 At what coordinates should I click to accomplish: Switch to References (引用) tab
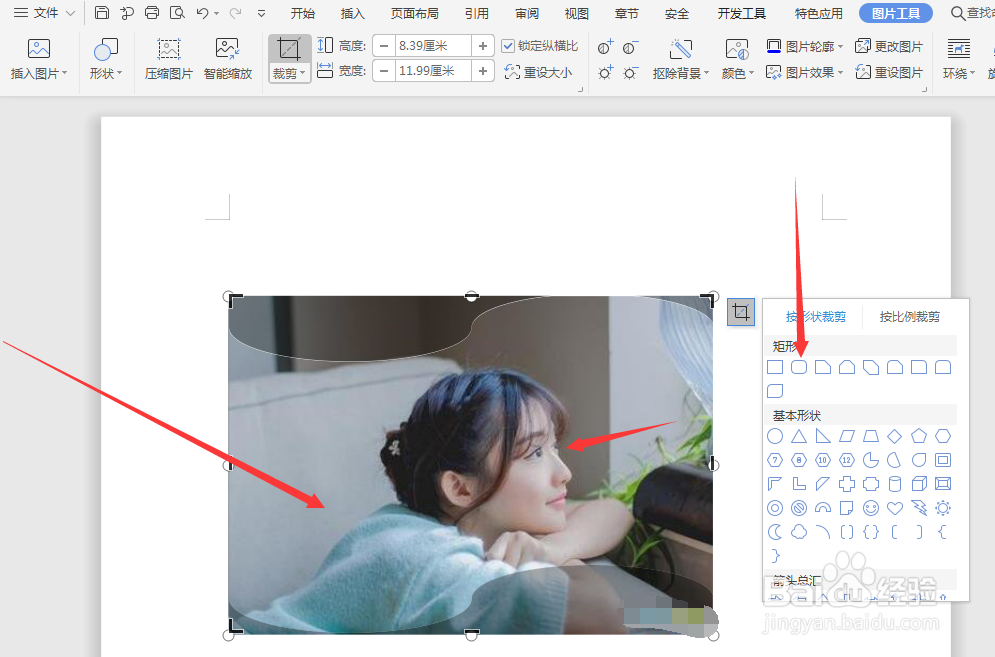coord(477,13)
